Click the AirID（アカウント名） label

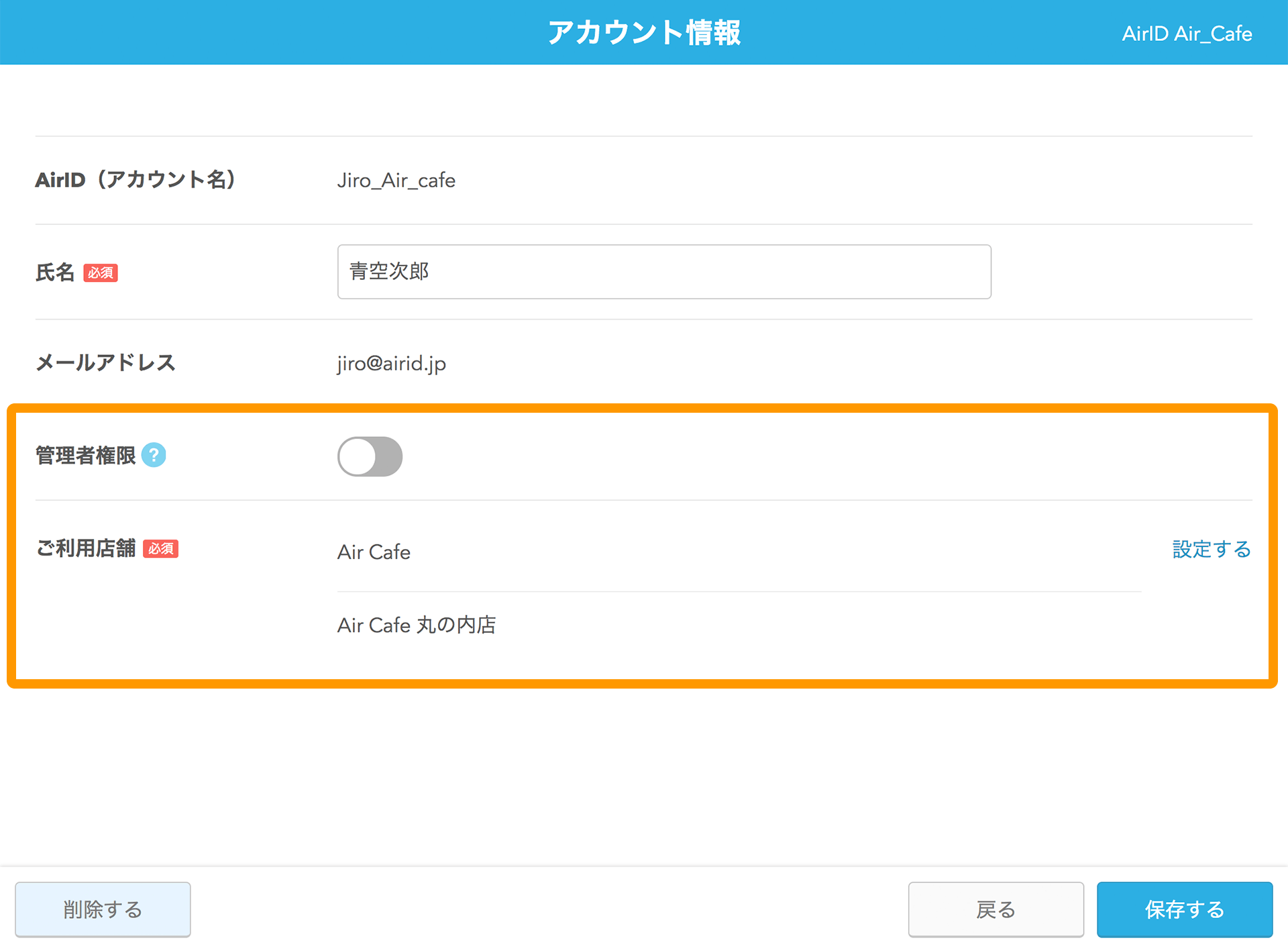click(136, 180)
